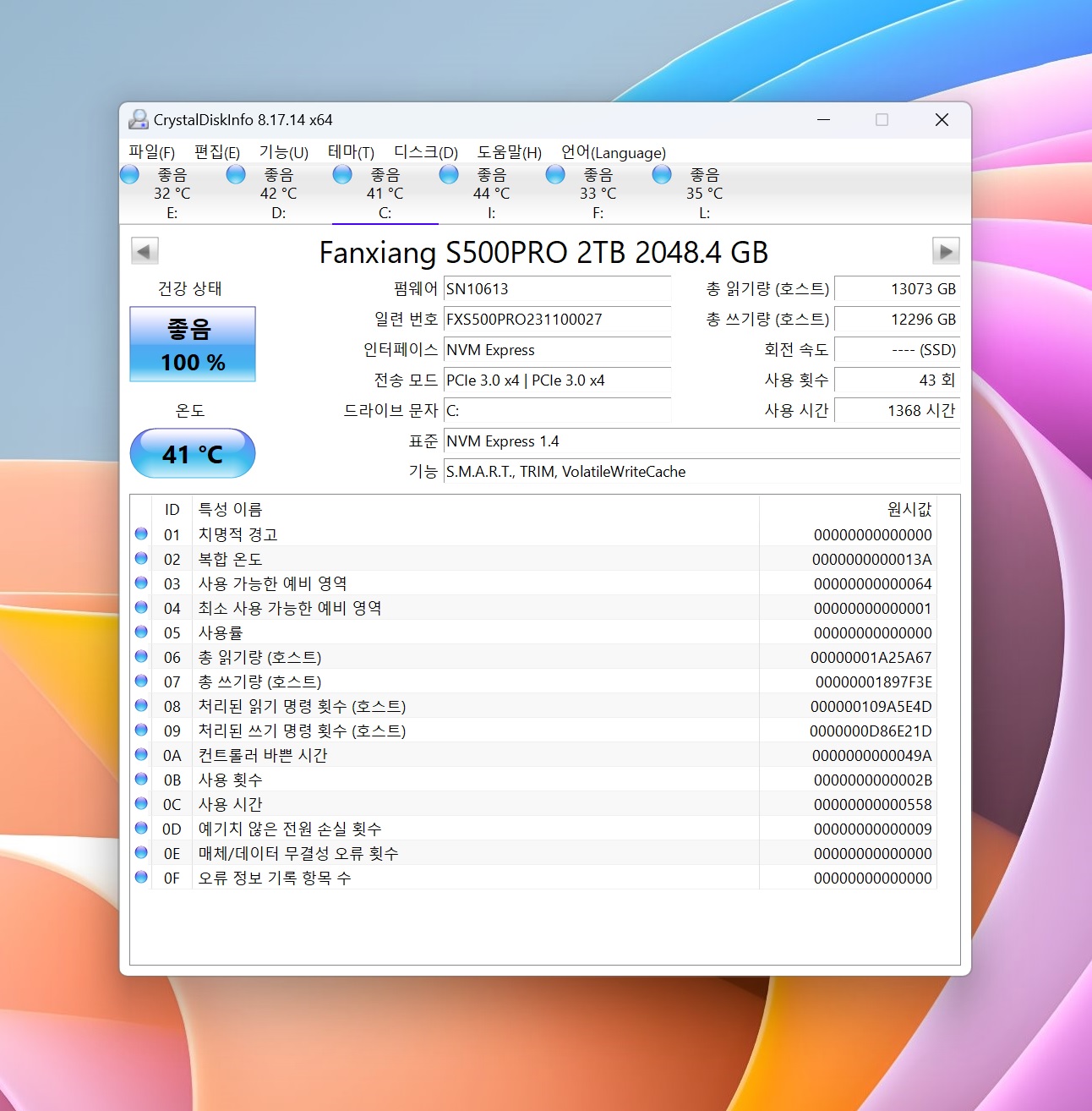Click raw value 000000109A5E4D
This screenshot has width=1092, height=1111.
(871, 707)
